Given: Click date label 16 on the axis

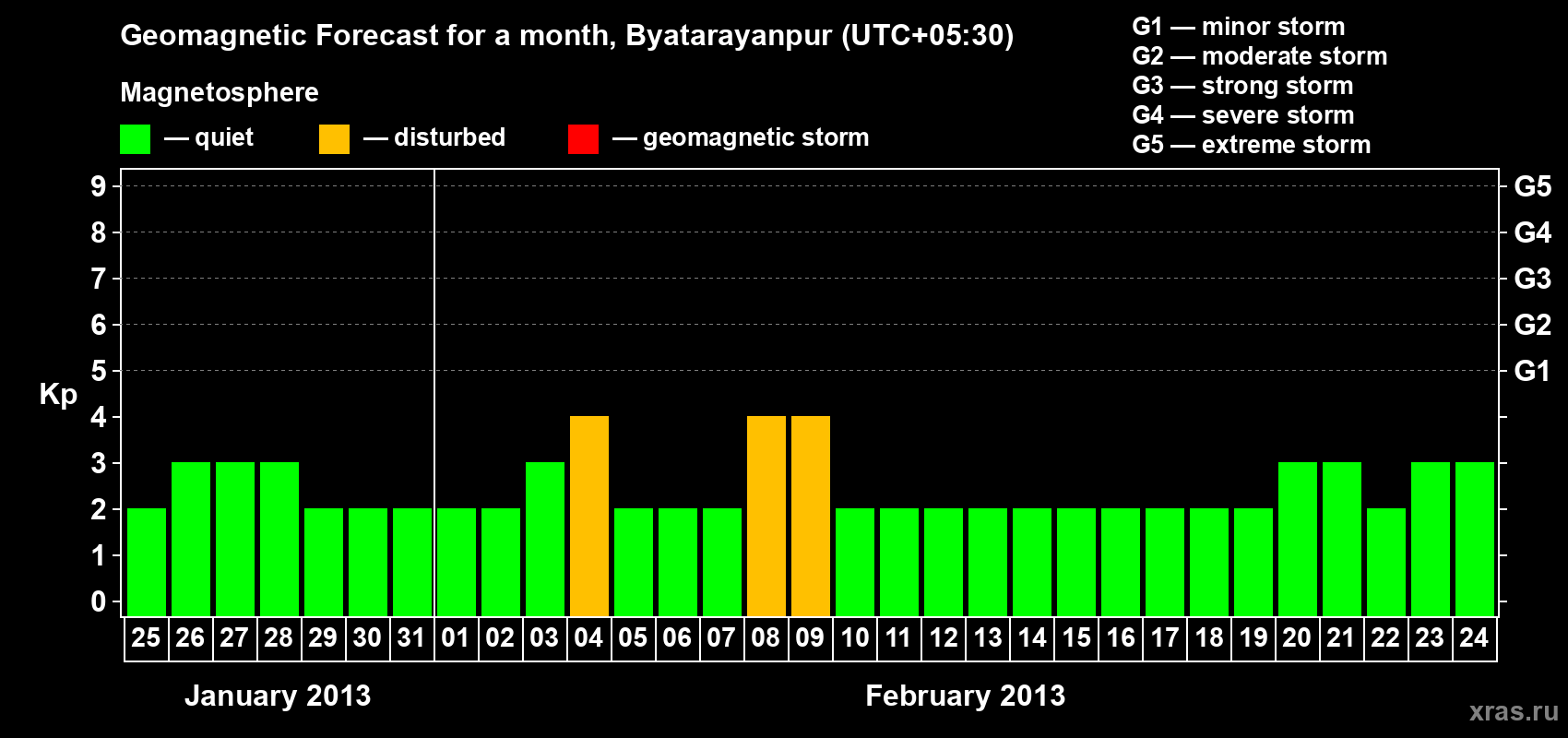Looking at the screenshot, I should click(x=1120, y=638).
